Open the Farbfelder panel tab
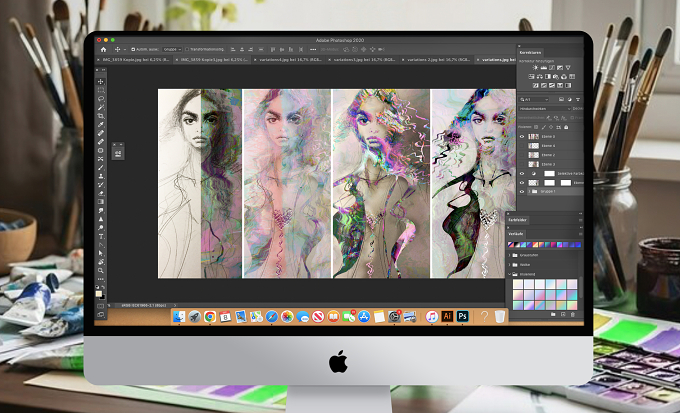Image resolution: width=680 pixels, height=413 pixels. (x=518, y=220)
